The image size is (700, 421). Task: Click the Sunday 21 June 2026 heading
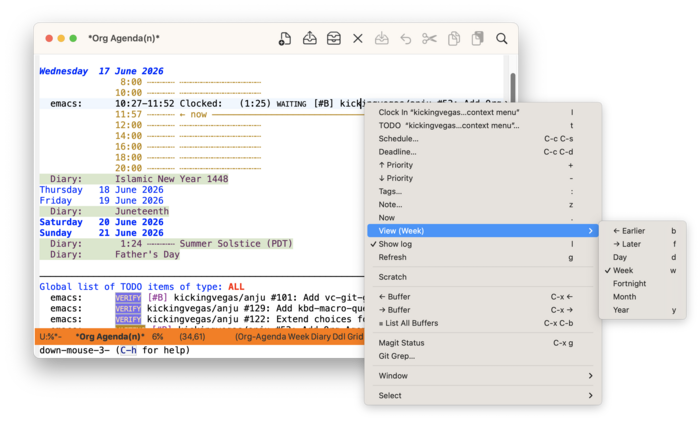(x=101, y=233)
